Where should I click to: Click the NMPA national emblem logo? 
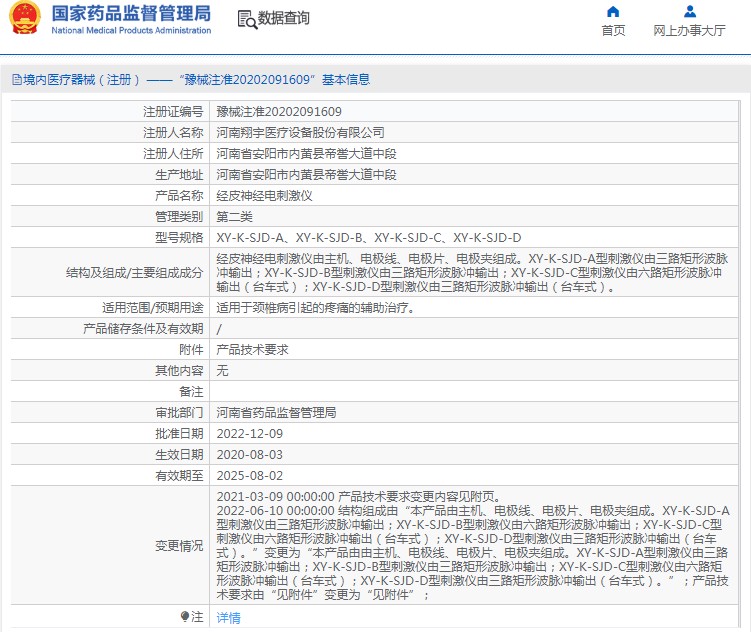click(x=24, y=19)
